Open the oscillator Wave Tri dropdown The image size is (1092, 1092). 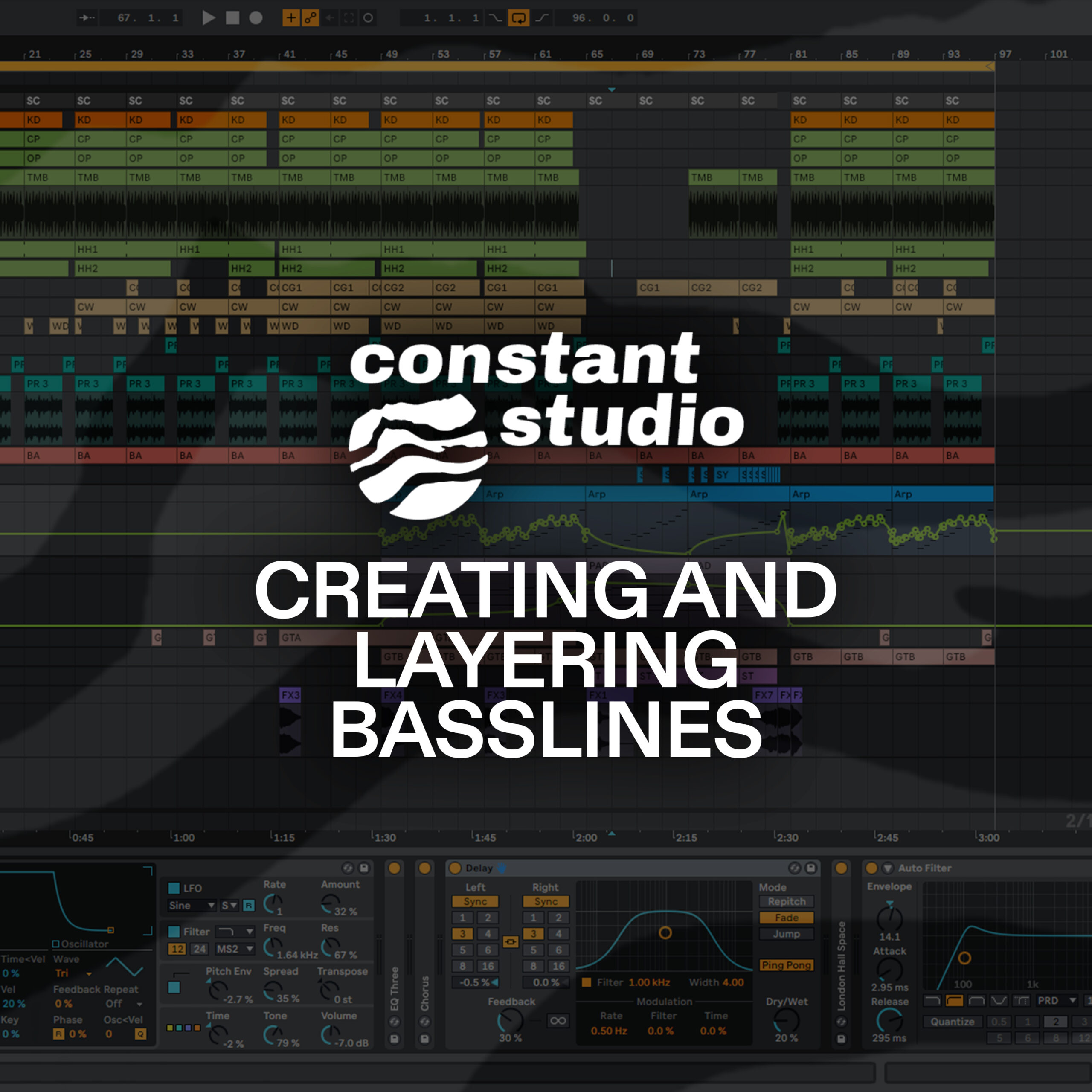click(73, 973)
